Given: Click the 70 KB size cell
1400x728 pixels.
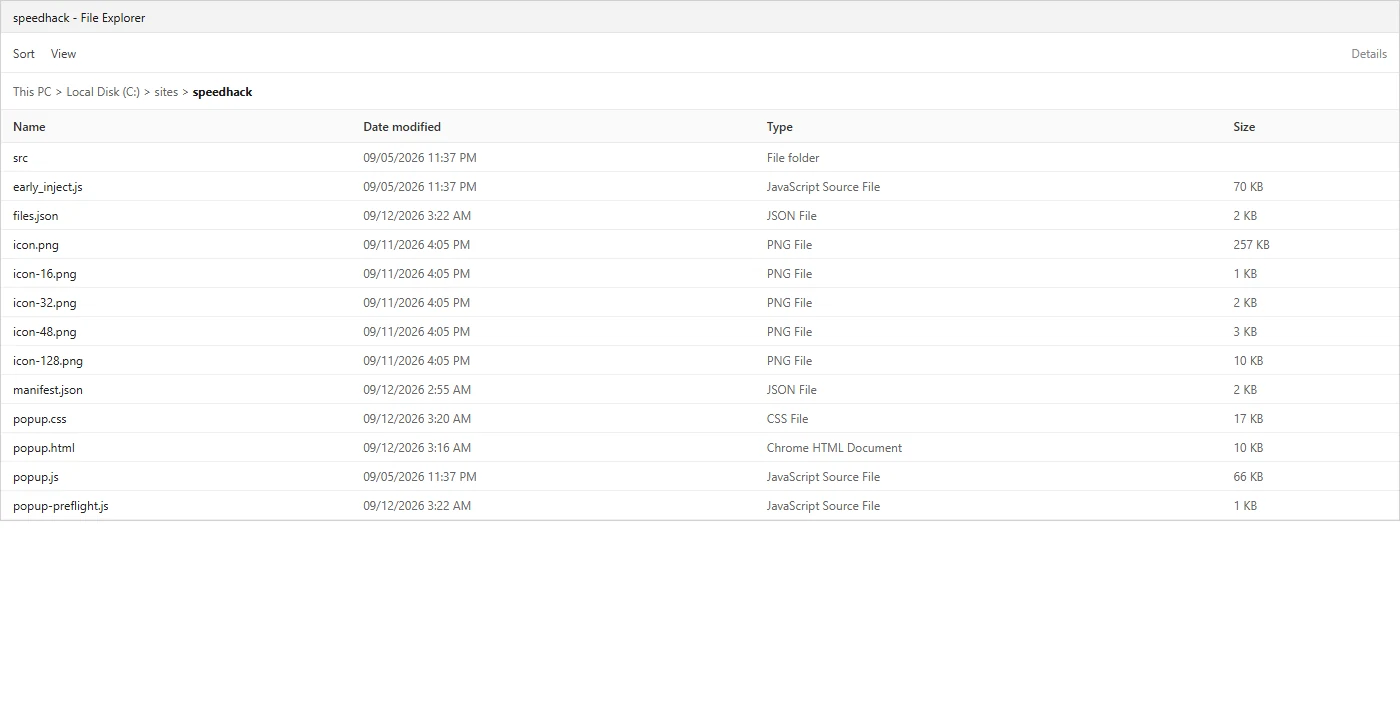Looking at the screenshot, I should pyautogui.click(x=1248, y=187).
